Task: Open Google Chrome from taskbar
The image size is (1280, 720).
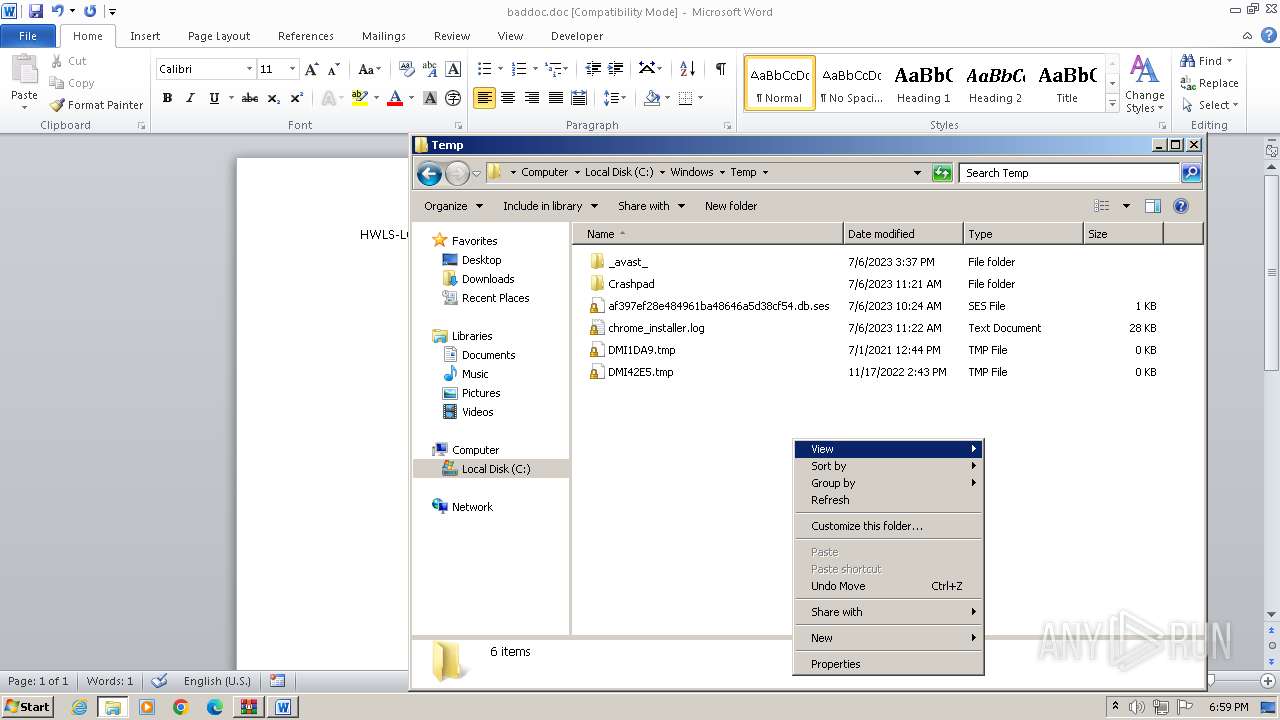Action: tap(180, 707)
